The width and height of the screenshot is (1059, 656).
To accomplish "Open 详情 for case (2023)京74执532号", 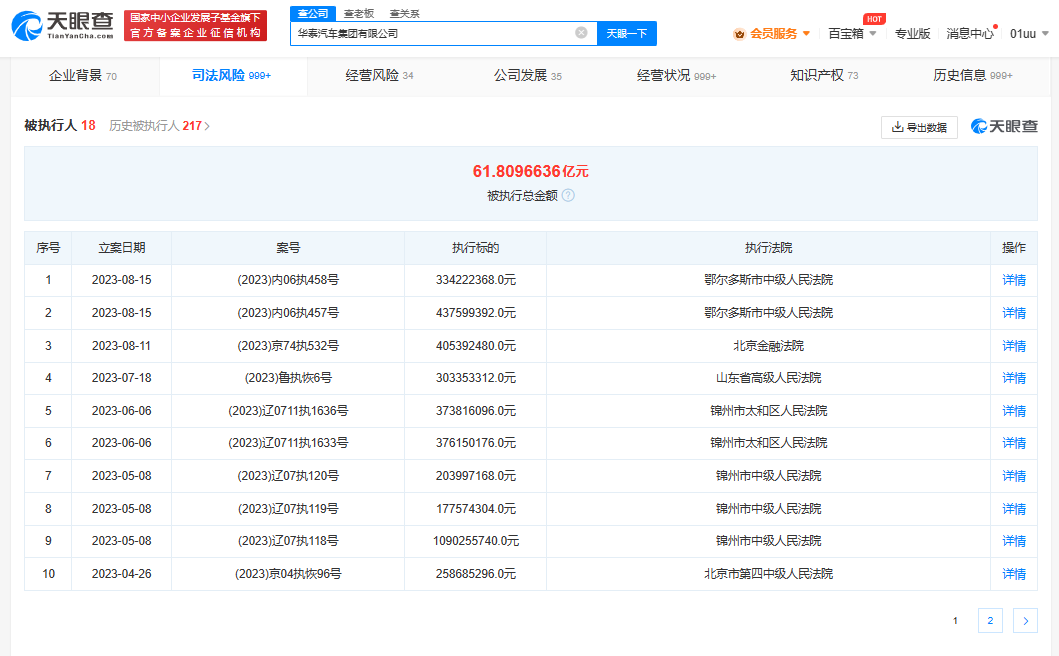I will [x=1014, y=346].
